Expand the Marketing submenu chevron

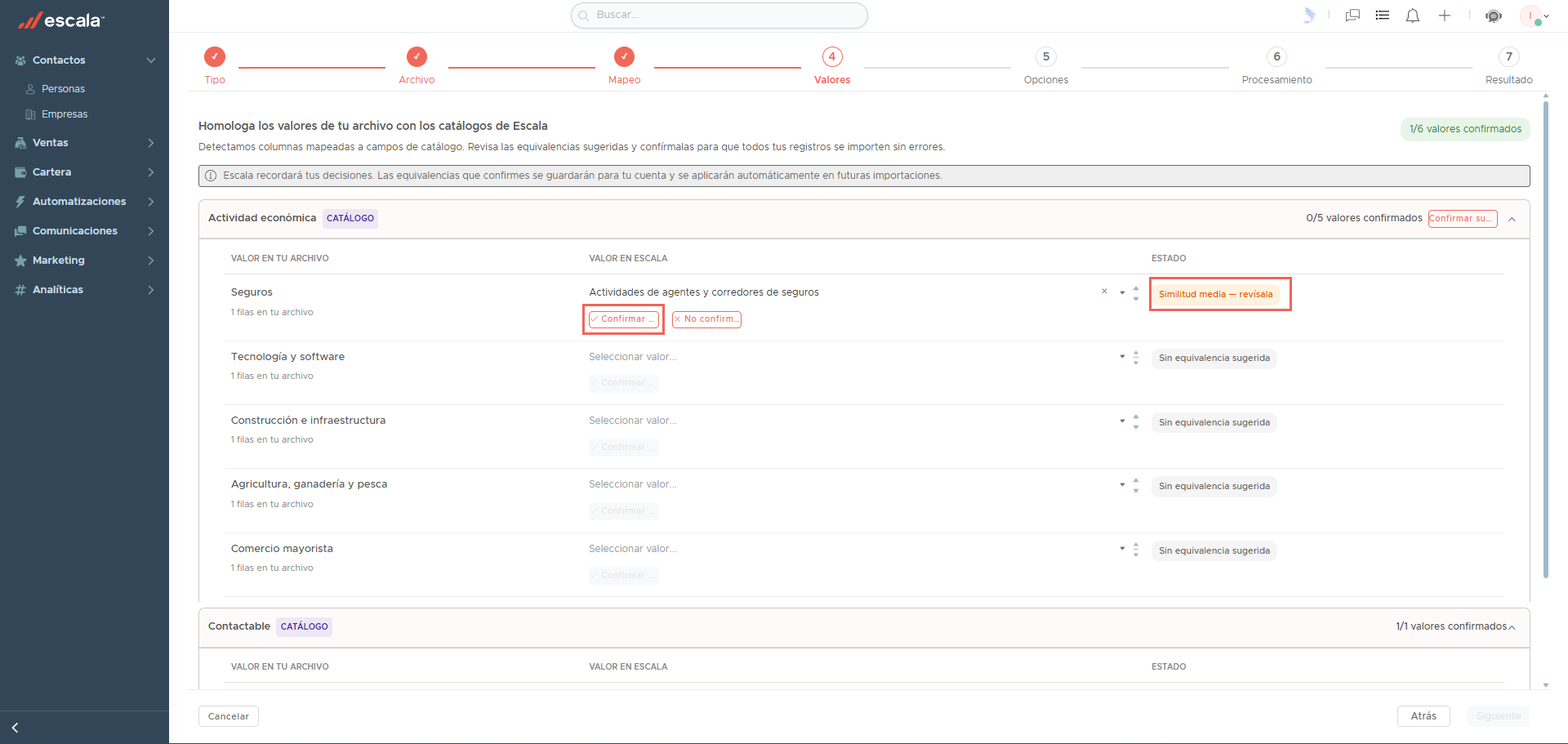coord(151,261)
